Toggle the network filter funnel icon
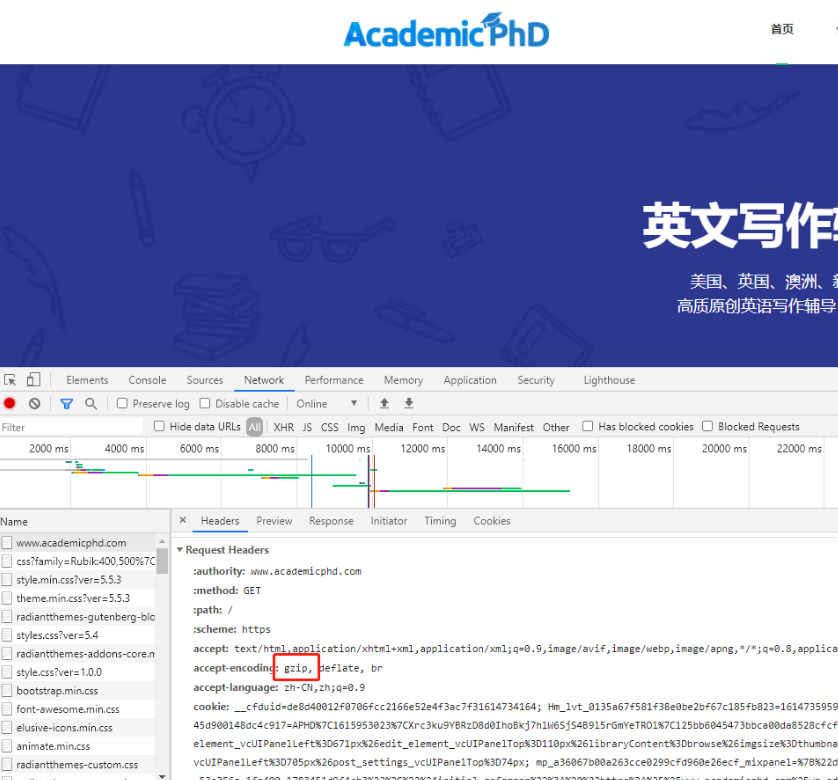Image resolution: width=838 pixels, height=780 pixels. coord(67,404)
